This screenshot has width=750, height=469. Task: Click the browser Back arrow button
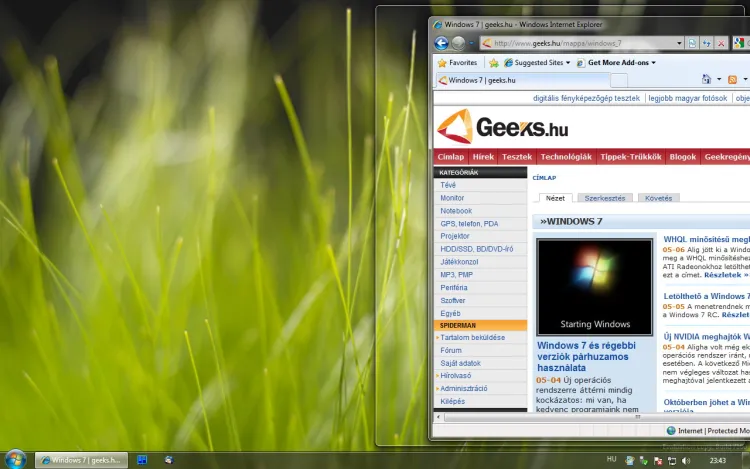coord(441,43)
